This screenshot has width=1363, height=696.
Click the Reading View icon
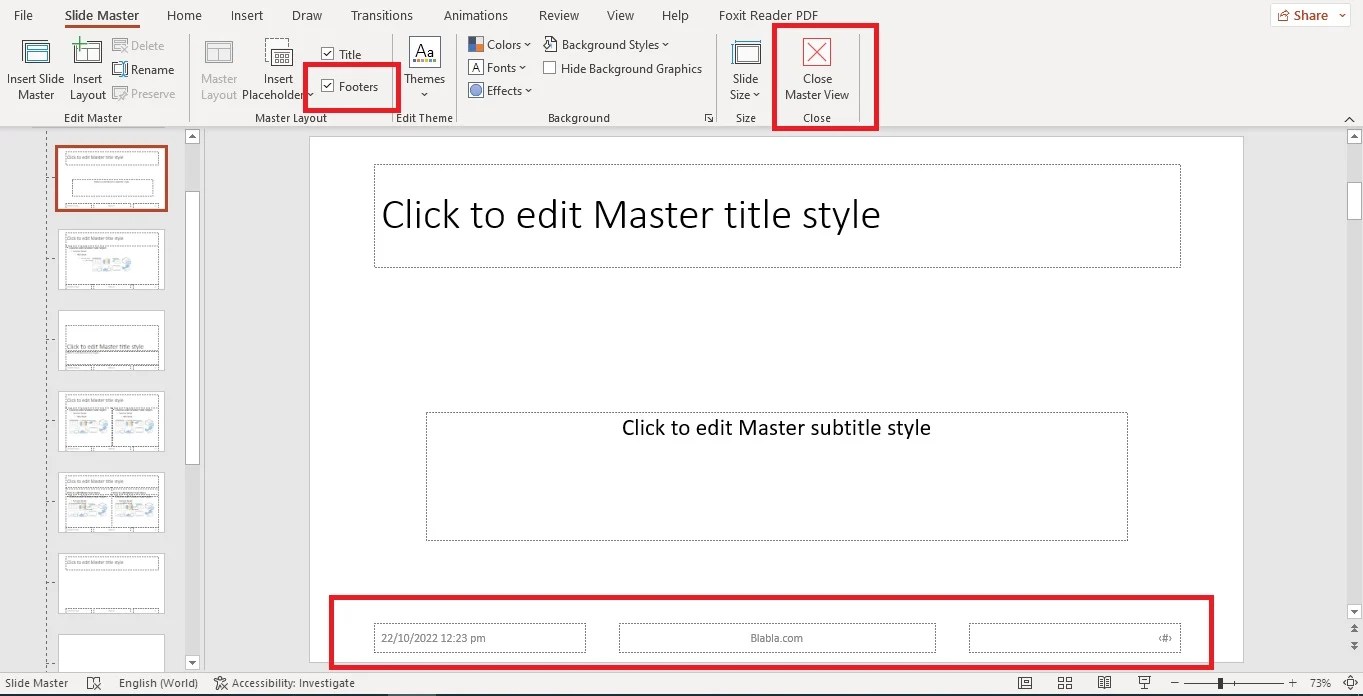coord(1104,682)
